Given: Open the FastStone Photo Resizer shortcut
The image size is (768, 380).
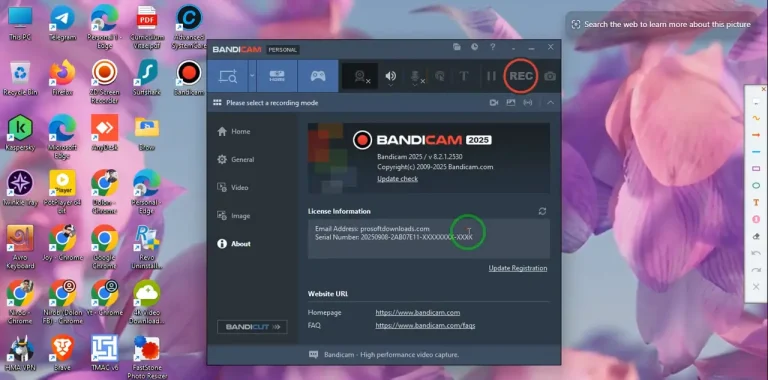Looking at the screenshot, I should pos(146,356).
